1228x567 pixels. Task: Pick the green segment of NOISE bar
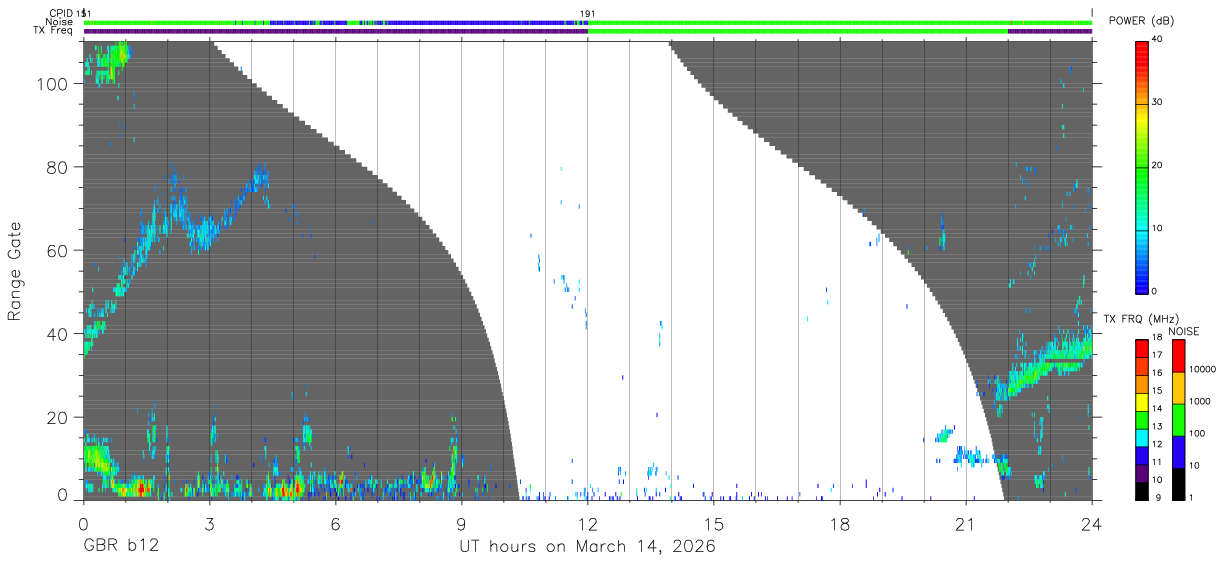[1178, 420]
